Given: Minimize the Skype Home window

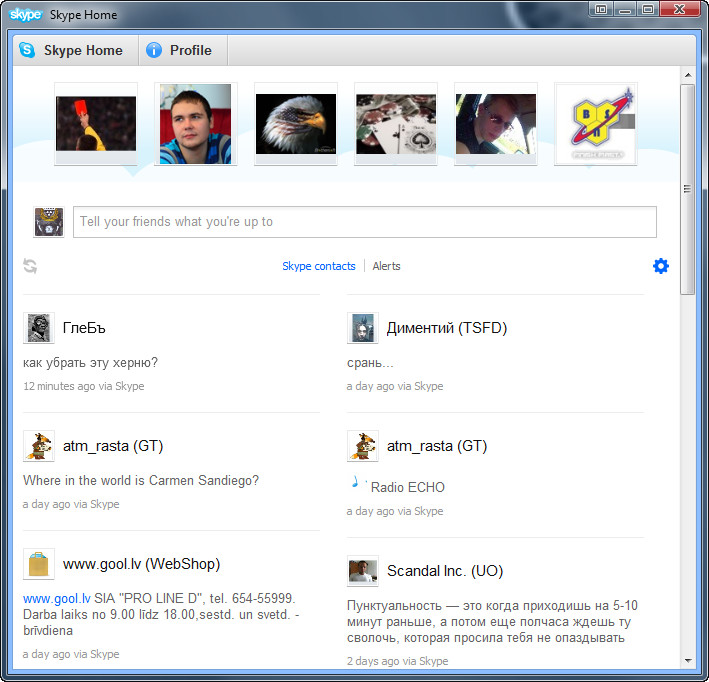Looking at the screenshot, I should (x=624, y=9).
